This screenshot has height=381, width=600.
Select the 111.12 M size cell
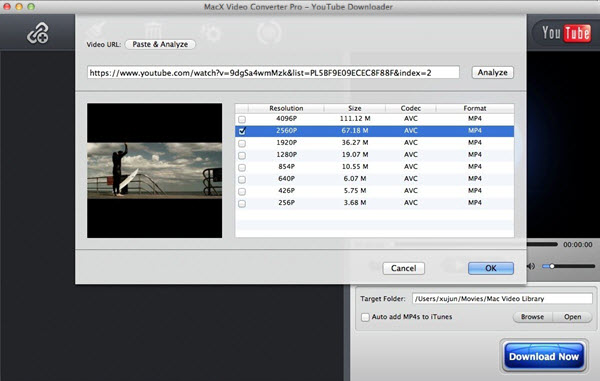point(355,119)
